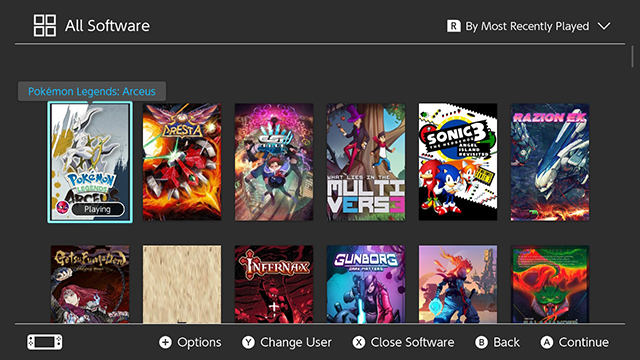640x360 pixels.
Task: Click the X button icon
Action: [x=359, y=342]
